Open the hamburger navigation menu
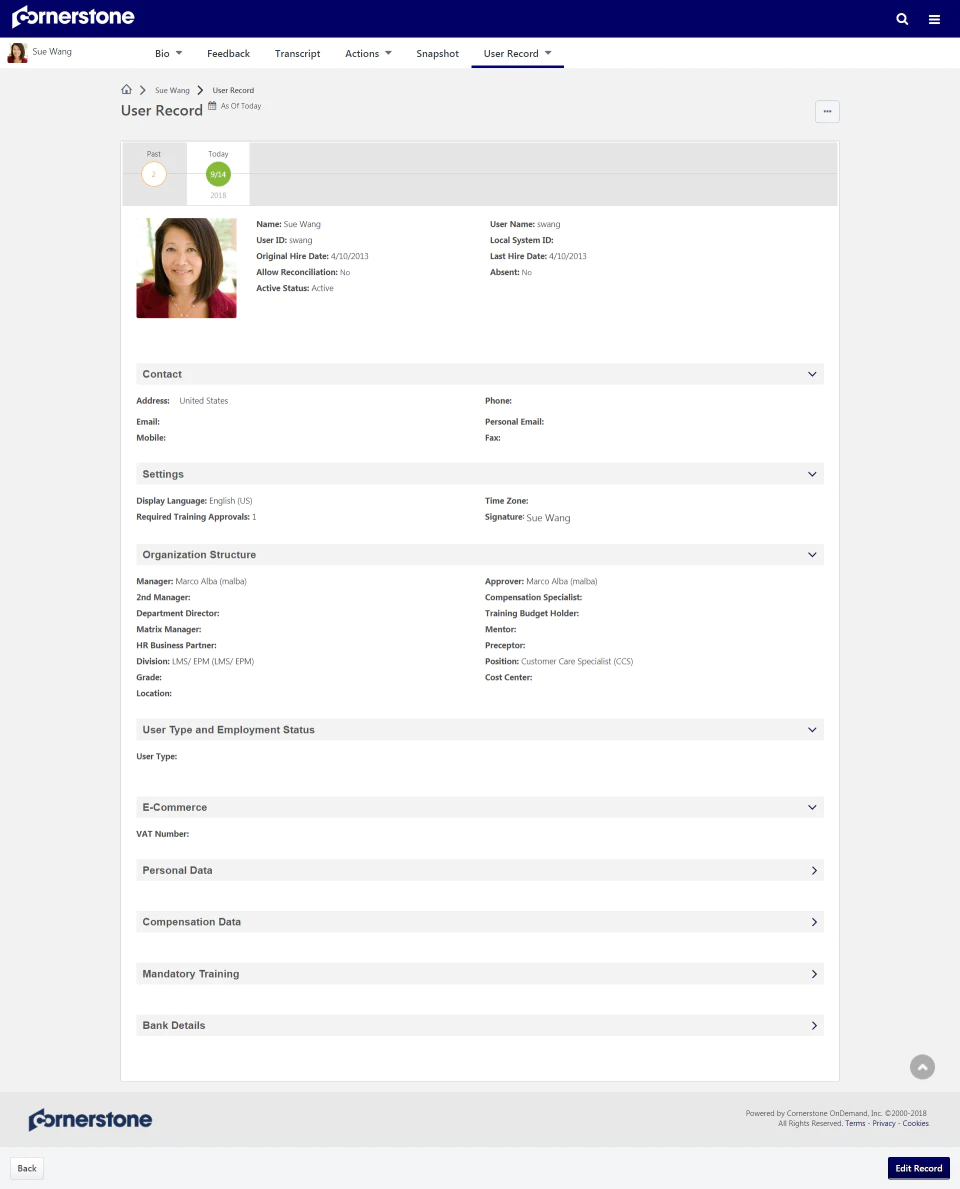Image resolution: width=960 pixels, height=1189 pixels. click(934, 20)
